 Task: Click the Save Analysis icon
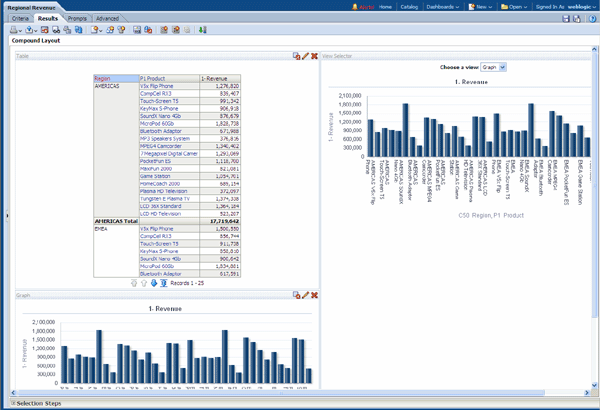(566, 19)
